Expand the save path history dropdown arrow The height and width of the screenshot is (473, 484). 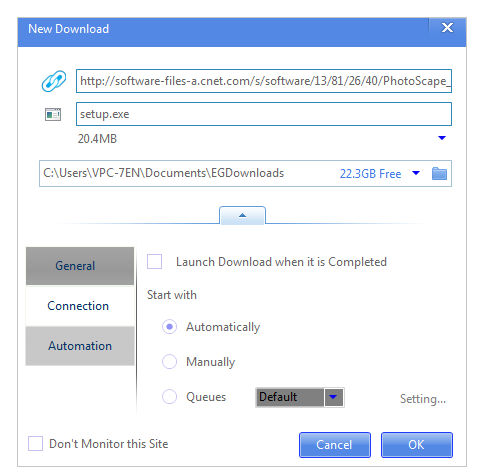point(416,173)
